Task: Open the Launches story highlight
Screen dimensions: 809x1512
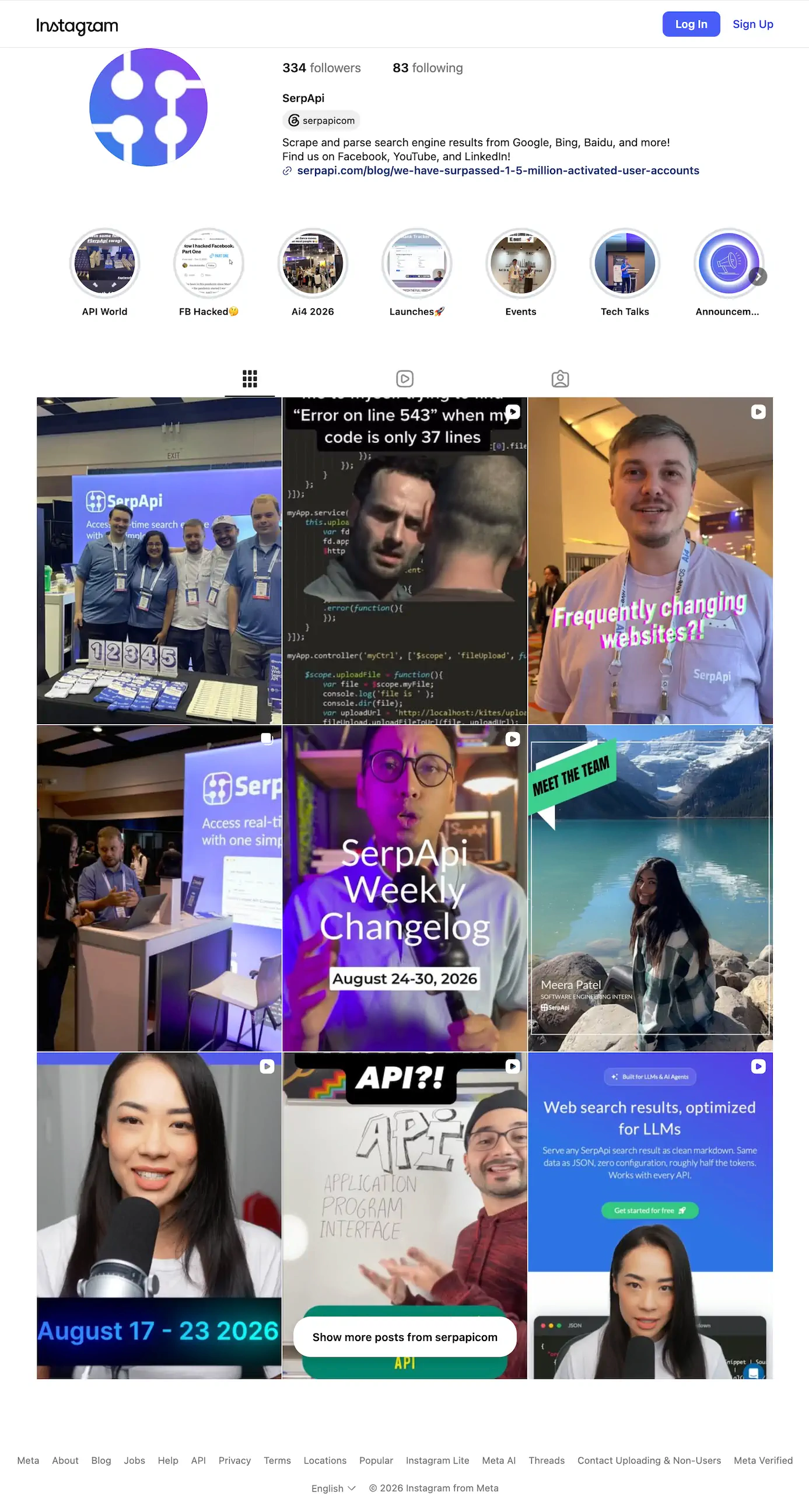Action: 416,263
